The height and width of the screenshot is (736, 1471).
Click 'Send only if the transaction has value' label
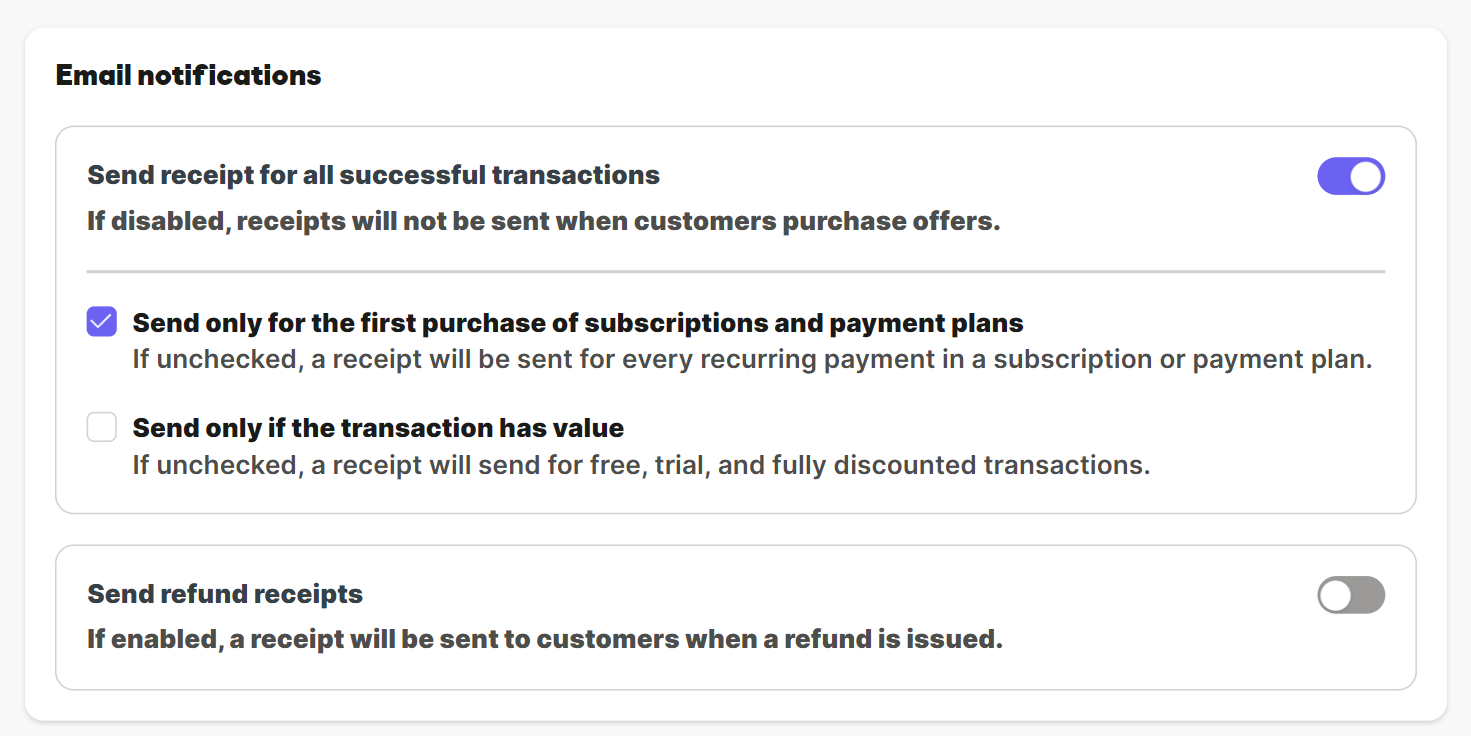coord(378,429)
